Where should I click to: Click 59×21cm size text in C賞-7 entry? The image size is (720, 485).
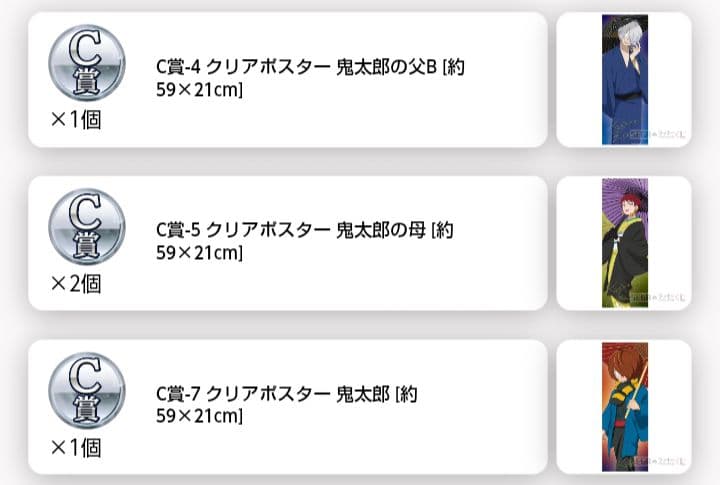[200, 417]
